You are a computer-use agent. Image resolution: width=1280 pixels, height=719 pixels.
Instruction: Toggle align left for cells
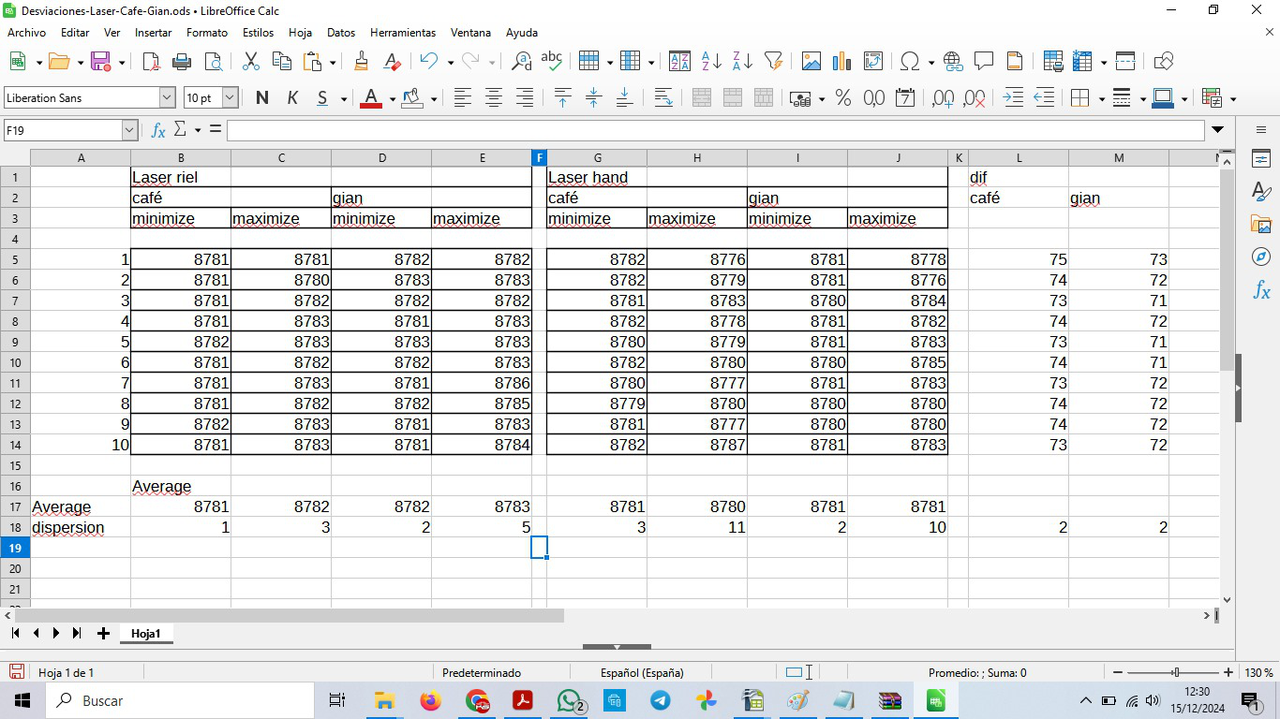[462, 98]
